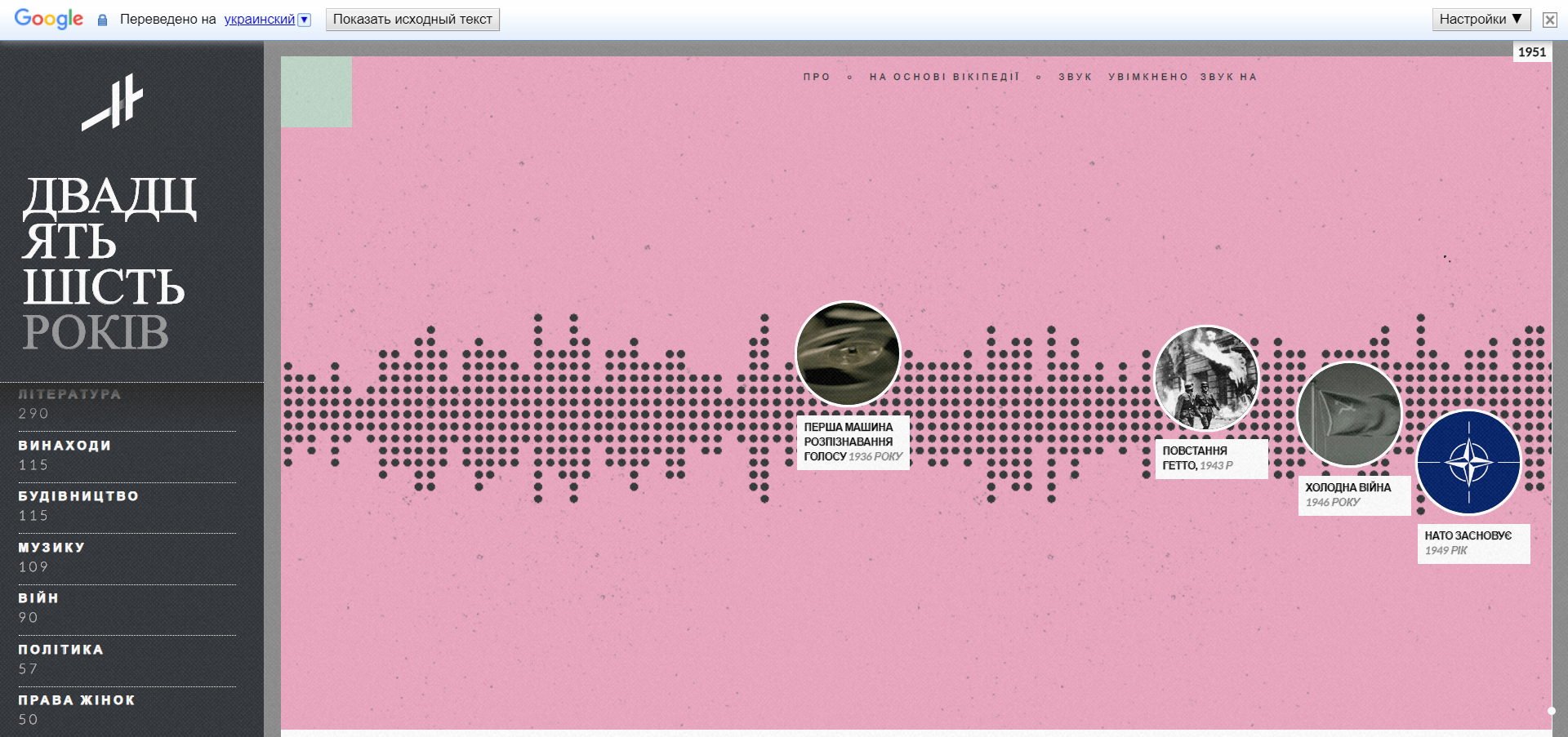The width and height of the screenshot is (1568, 737).
Task: Open the украинский language link
Action: click(259, 20)
